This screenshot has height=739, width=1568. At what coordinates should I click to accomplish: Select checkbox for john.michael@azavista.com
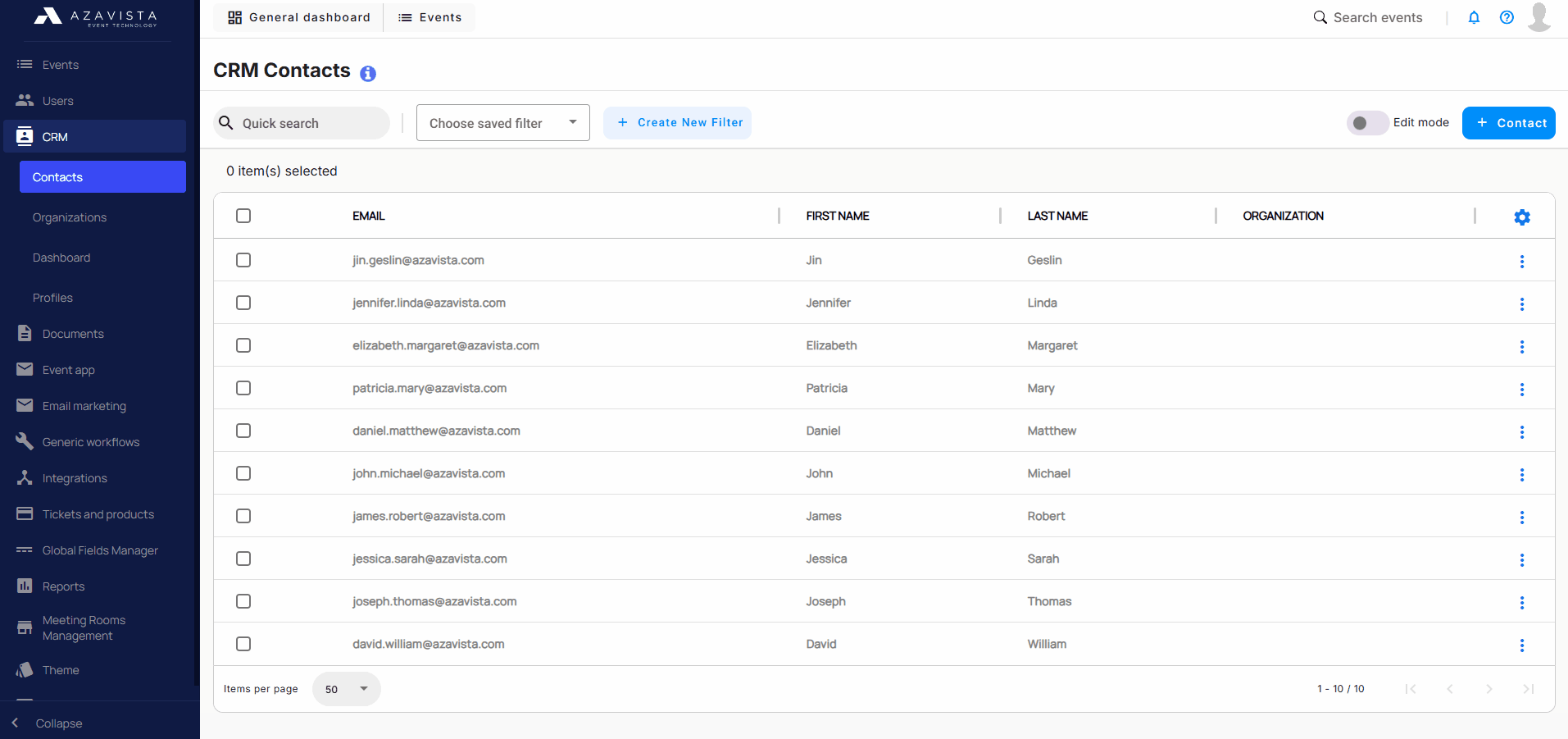tap(243, 473)
